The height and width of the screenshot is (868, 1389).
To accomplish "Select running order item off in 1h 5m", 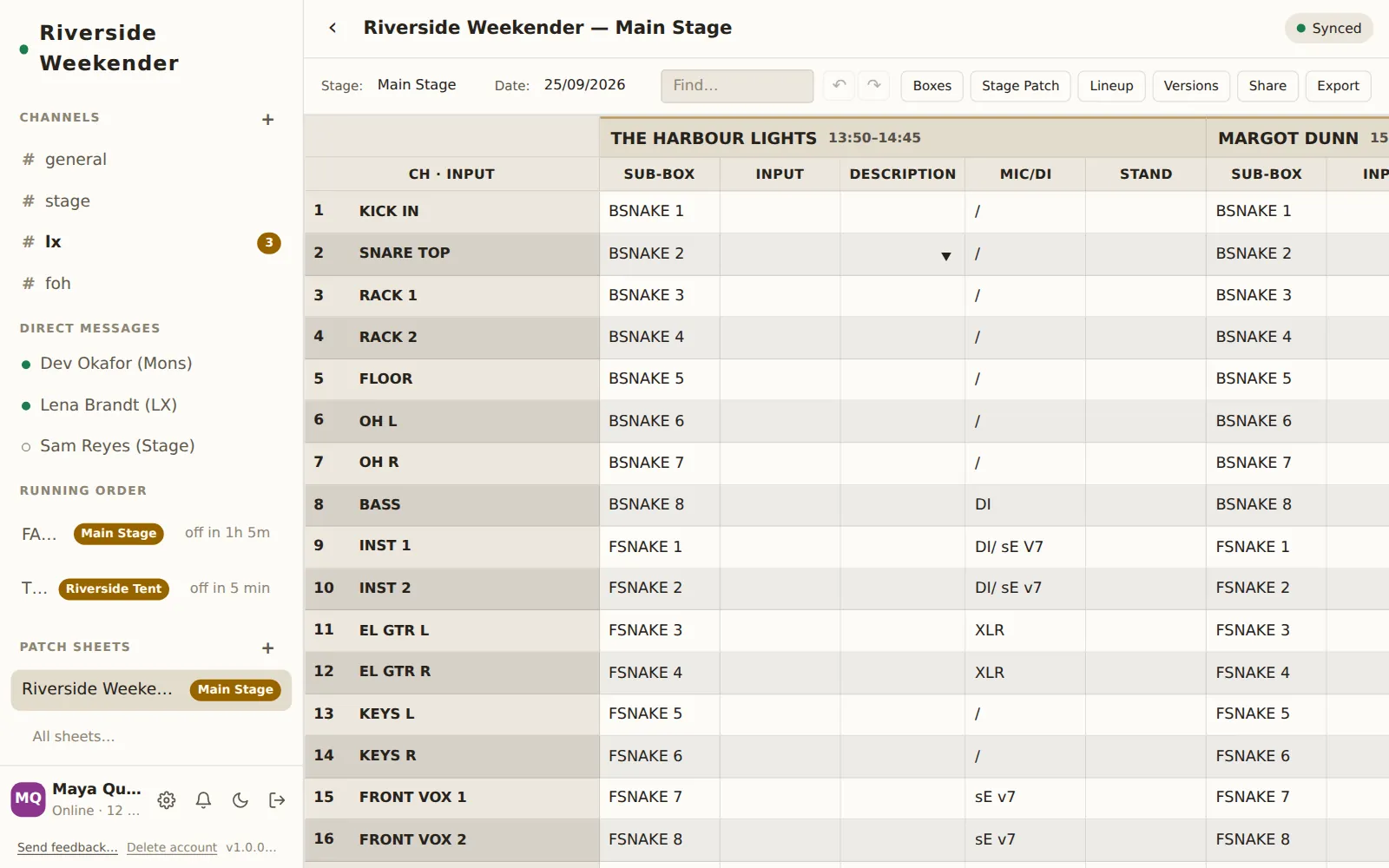I will coord(151,533).
